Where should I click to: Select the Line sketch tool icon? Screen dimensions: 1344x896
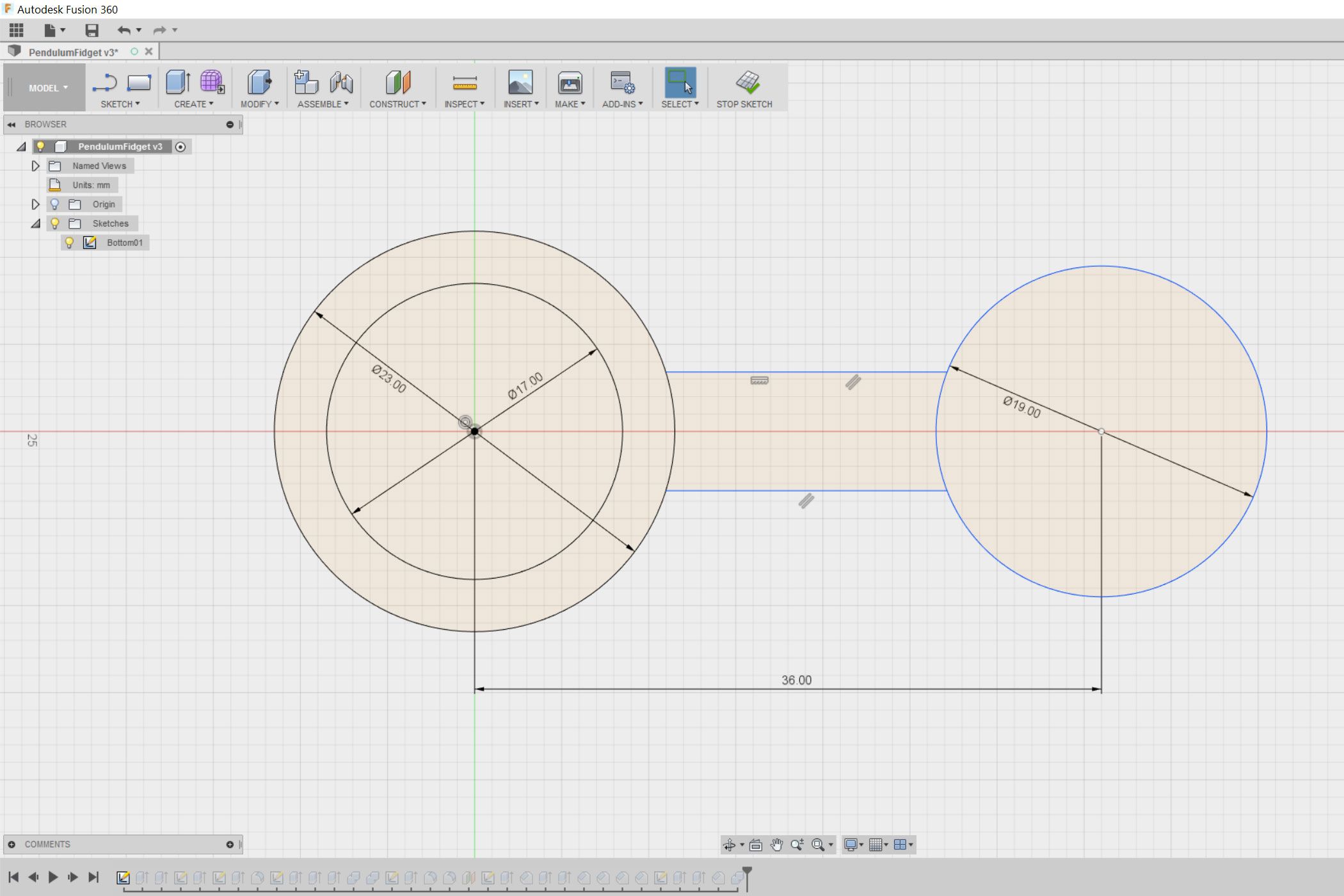(104, 83)
